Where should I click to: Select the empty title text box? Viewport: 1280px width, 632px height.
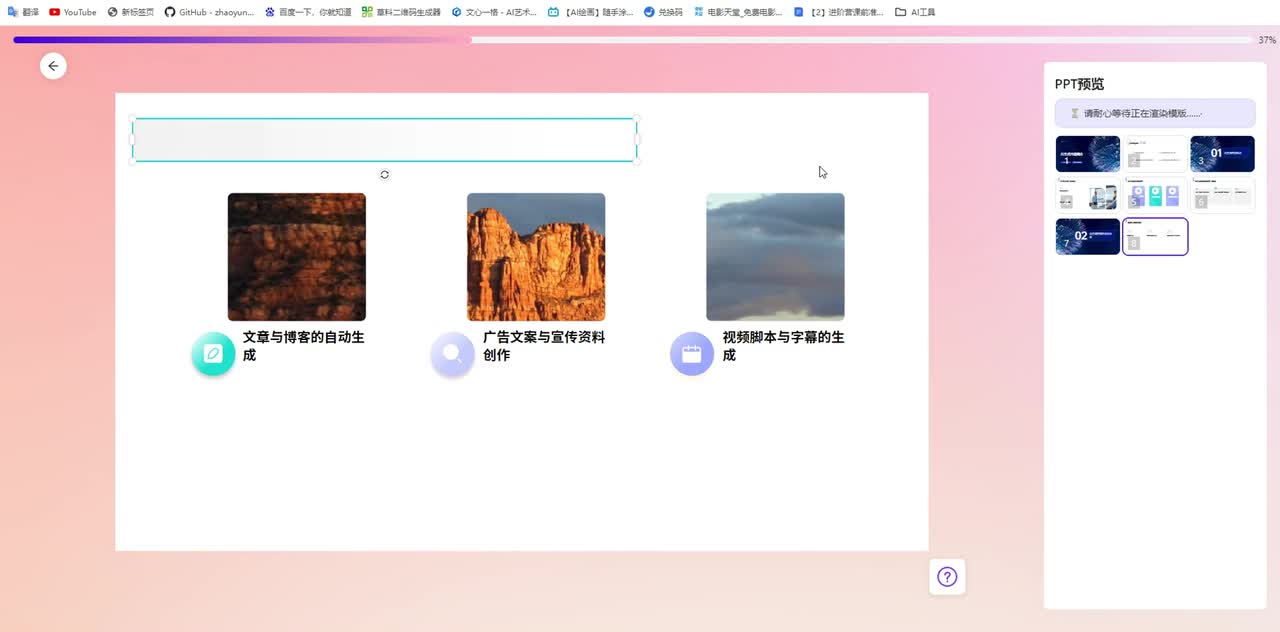pyautogui.click(x=384, y=140)
